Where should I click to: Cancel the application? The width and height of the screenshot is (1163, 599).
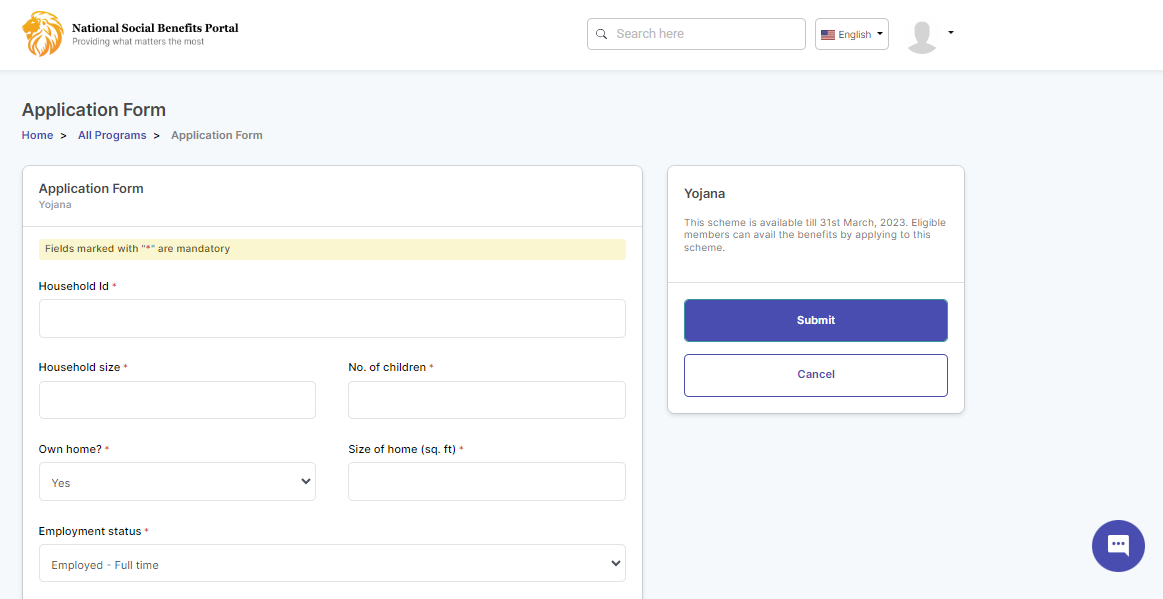point(815,375)
